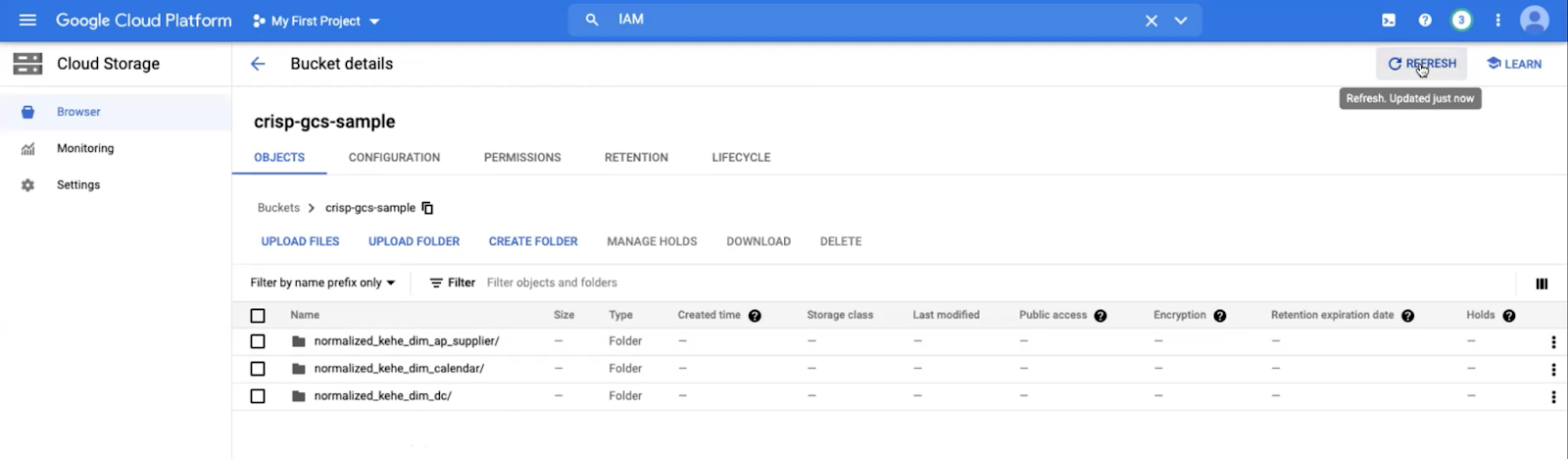Click the Cloud Storage product icon
This screenshot has width=1568, height=459.
tap(27, 64)
